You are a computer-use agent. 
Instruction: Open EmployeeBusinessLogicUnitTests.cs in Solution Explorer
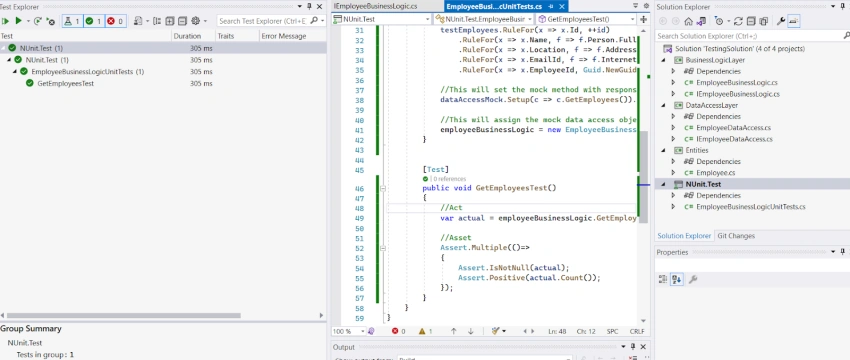click(751, 207)
